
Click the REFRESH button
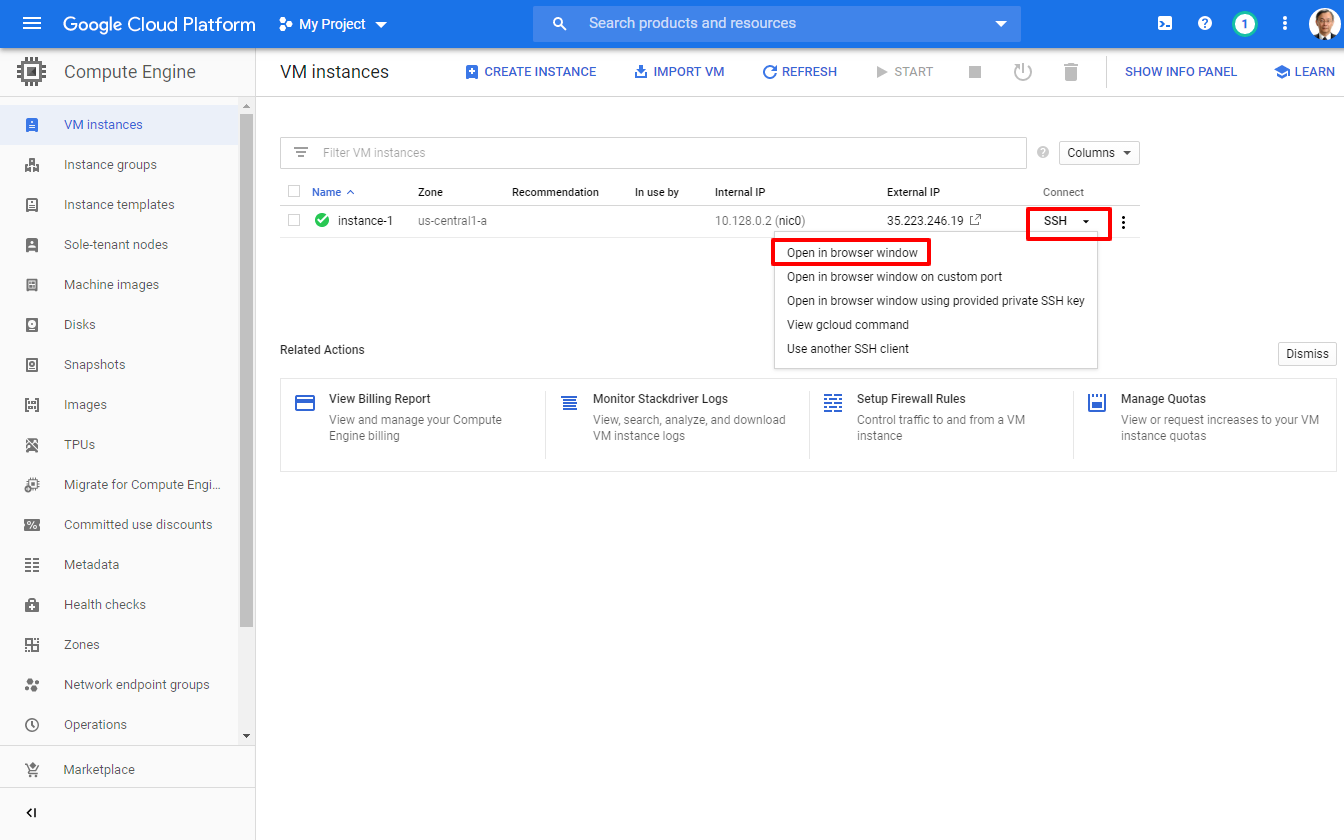800,72
